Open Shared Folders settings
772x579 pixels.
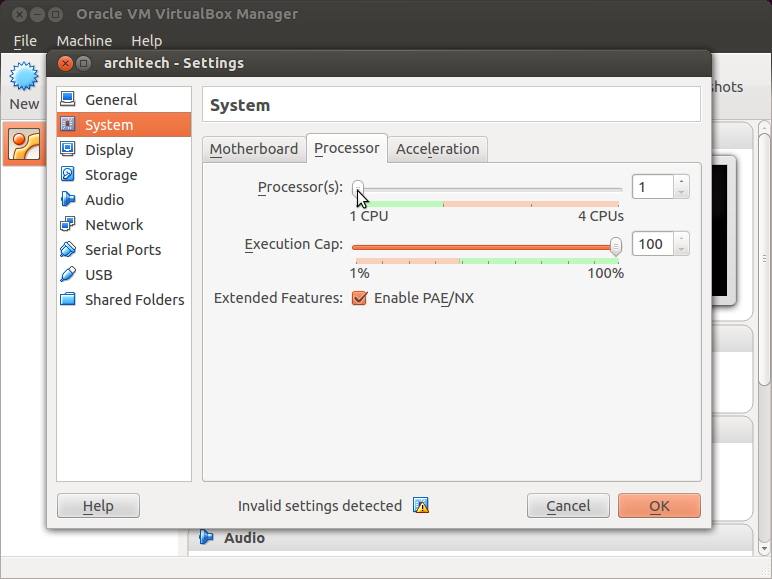tap(124, 299)
